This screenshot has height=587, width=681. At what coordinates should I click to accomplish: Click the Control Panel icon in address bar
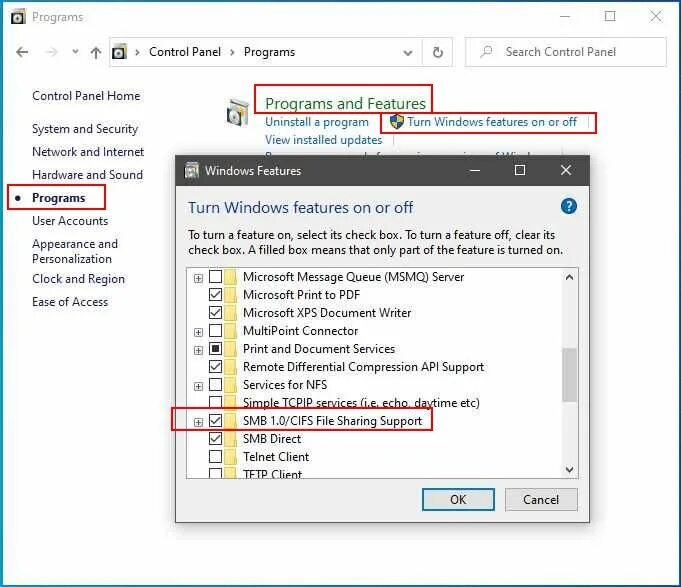click(x=119, y=52)
